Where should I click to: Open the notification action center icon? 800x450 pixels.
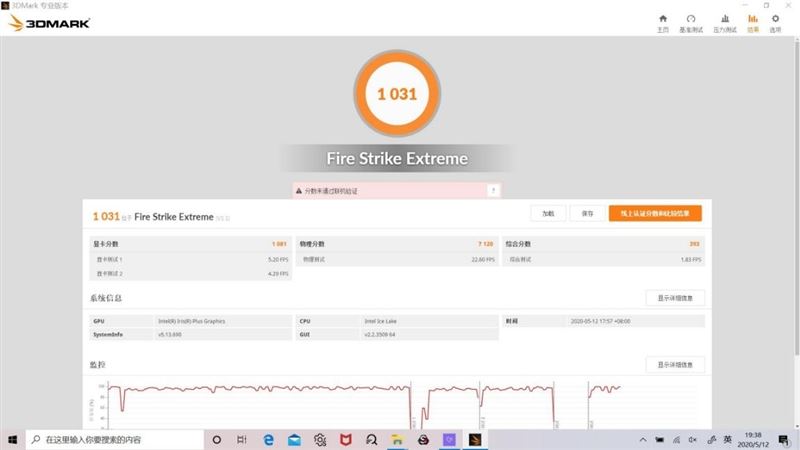tap(784, 439)
